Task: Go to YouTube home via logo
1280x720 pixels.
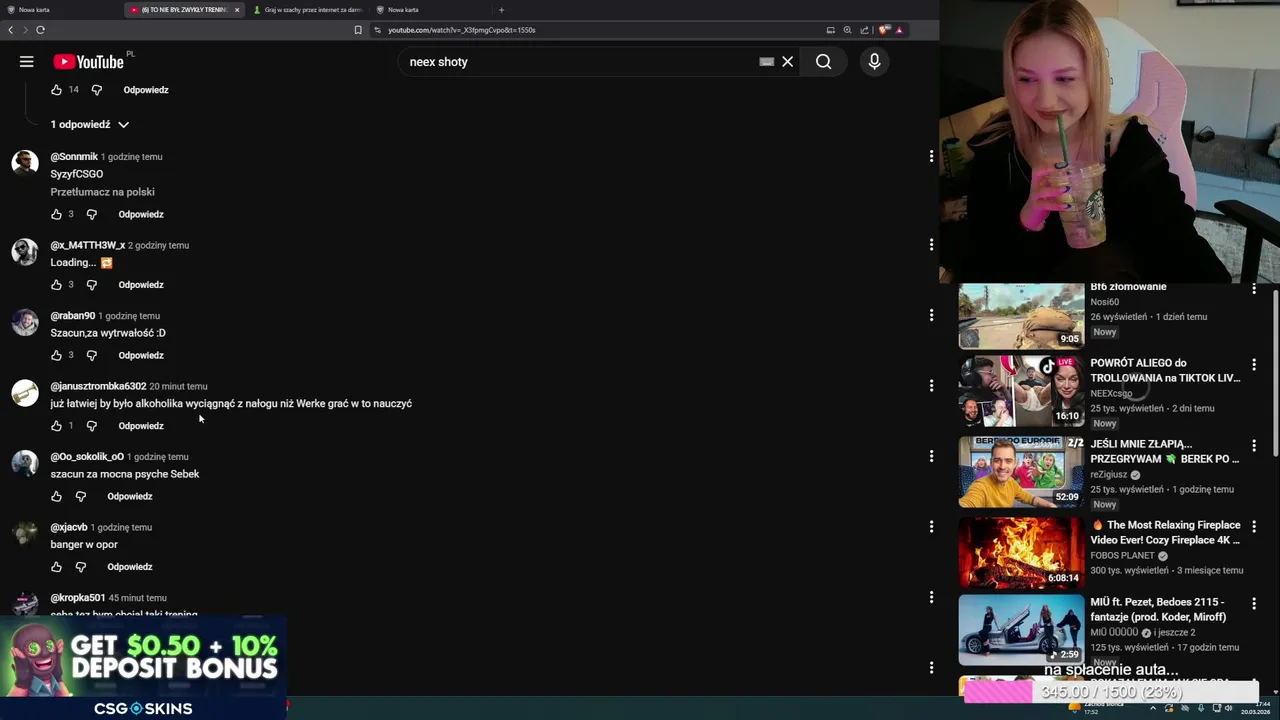Action: pos(88,62)
